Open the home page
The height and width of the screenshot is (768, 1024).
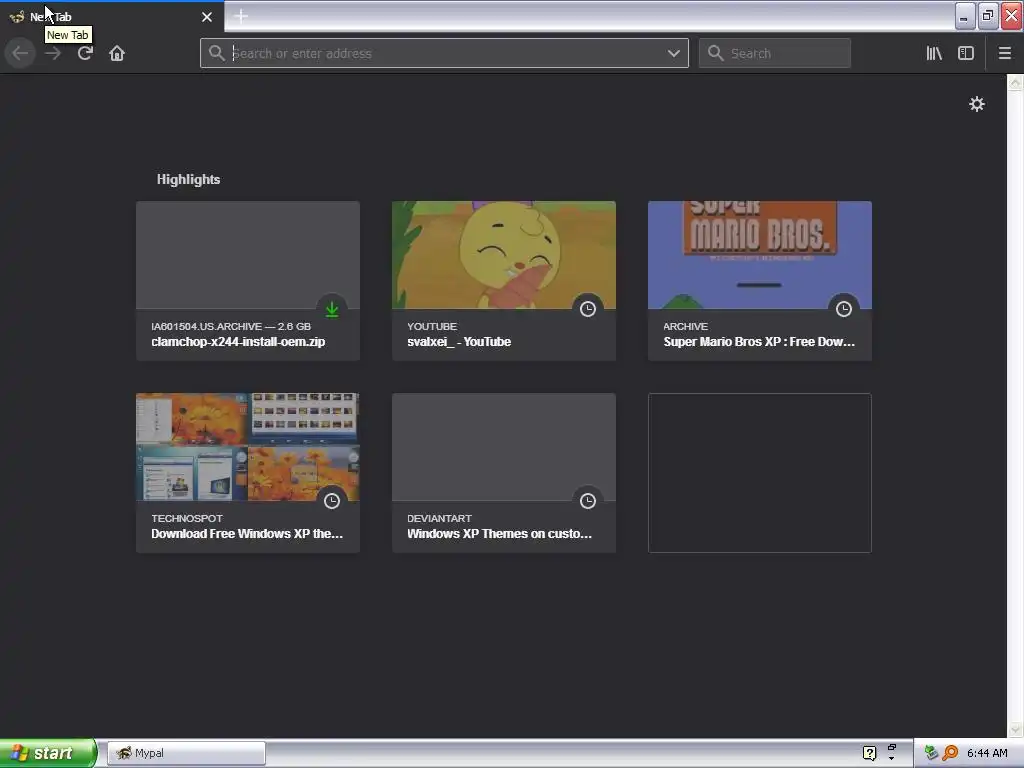click(x=117, y=53)
